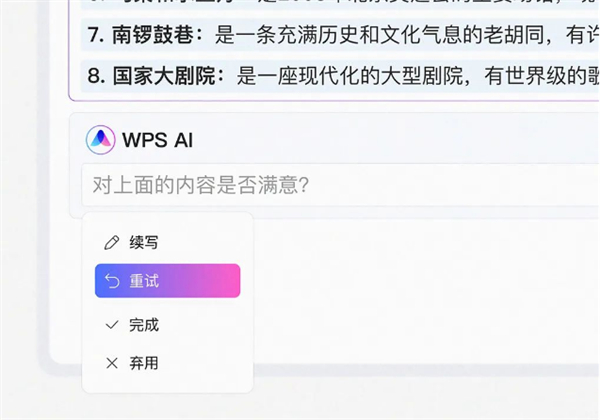Image resolution: width=600 pixels, height=420 pixels.
Task: Click the retry arrow icon beside 重试
Action: [x=112, y=282]
